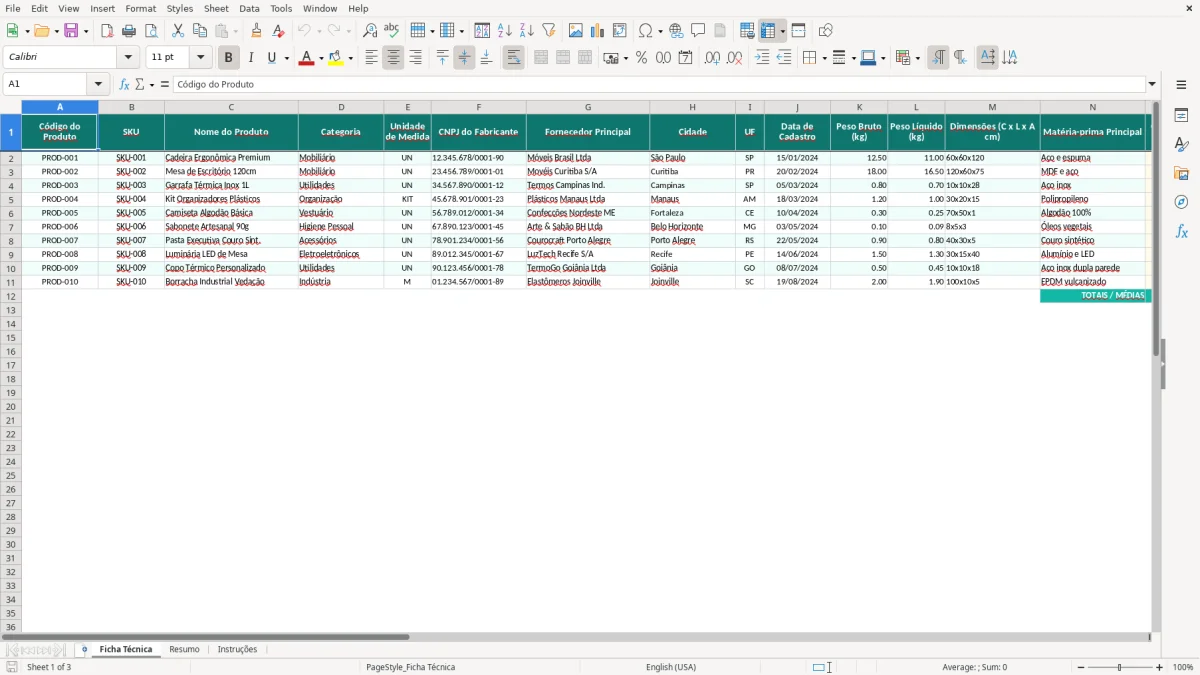Screen dimensions: 1200x675
Task: Toggle Freeze Rows and Columns
Action: tap(768, 31)
